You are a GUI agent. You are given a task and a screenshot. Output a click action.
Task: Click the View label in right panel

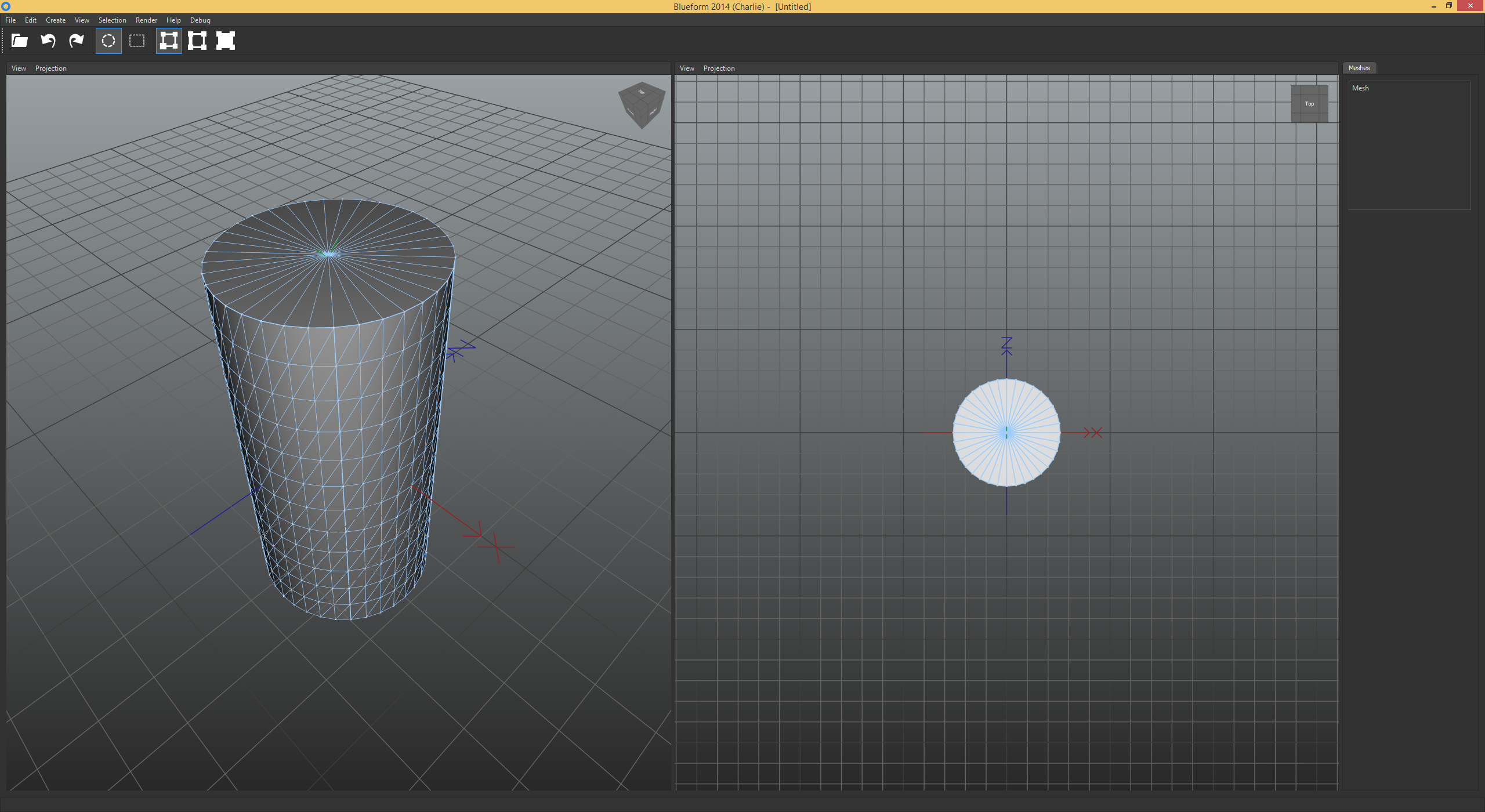(x=686, y=67)
